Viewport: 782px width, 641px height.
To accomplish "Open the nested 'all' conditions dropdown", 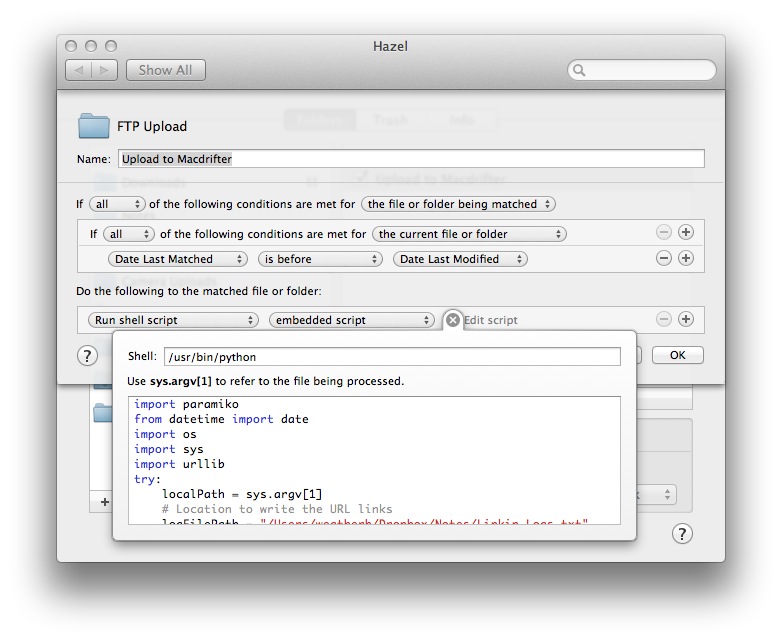I will (x=129, y=234).
